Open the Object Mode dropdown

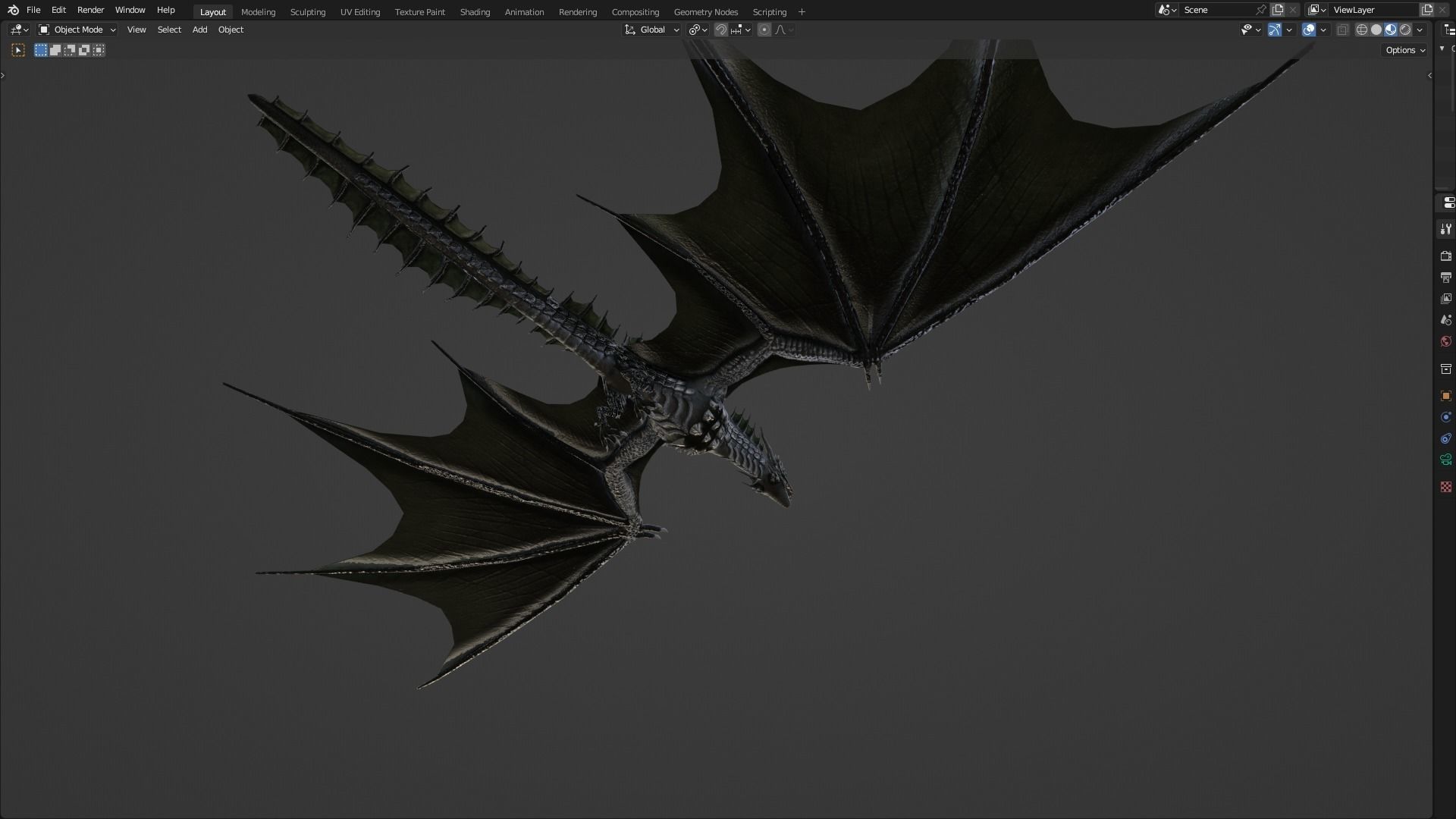[x=77, y=30]
